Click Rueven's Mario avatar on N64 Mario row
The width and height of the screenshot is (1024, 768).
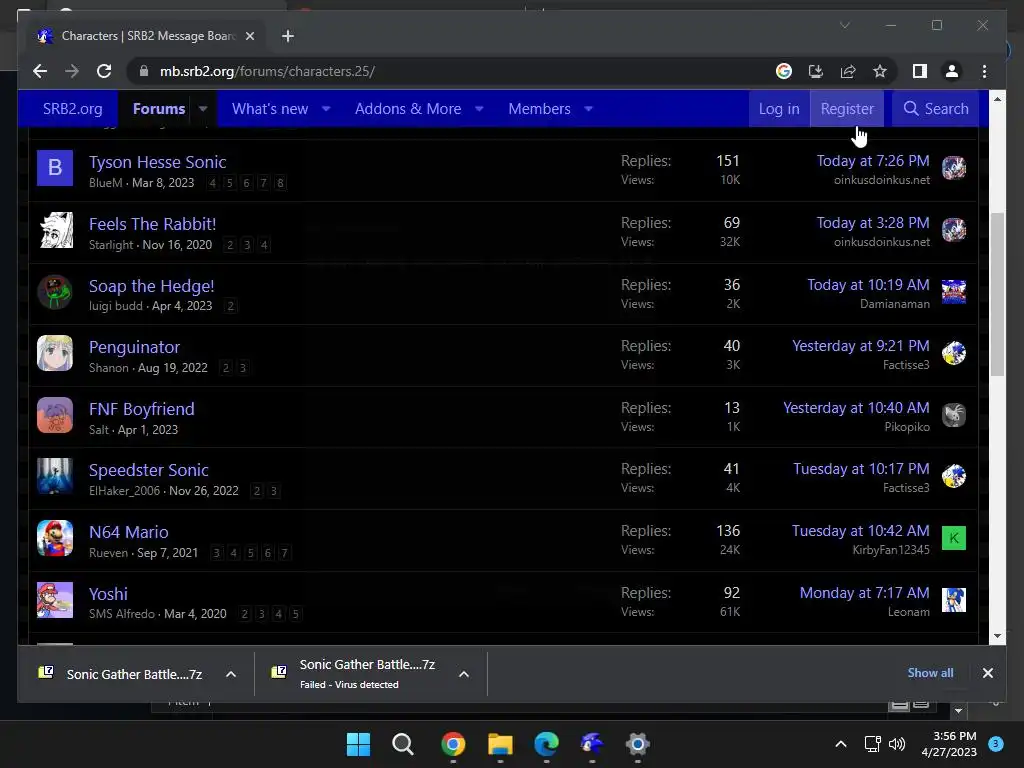click(55, 538)
